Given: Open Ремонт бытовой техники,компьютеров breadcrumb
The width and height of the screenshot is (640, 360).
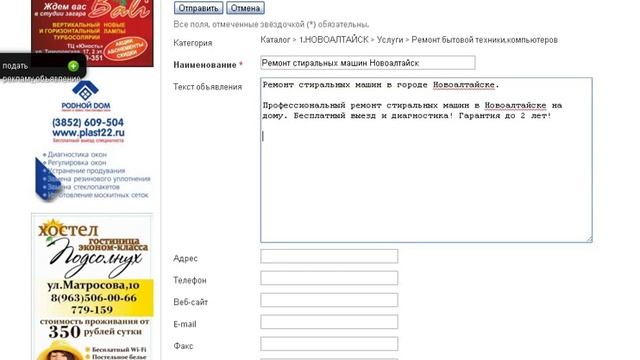Looking at the screenshot, I should (x=484, y=40).
